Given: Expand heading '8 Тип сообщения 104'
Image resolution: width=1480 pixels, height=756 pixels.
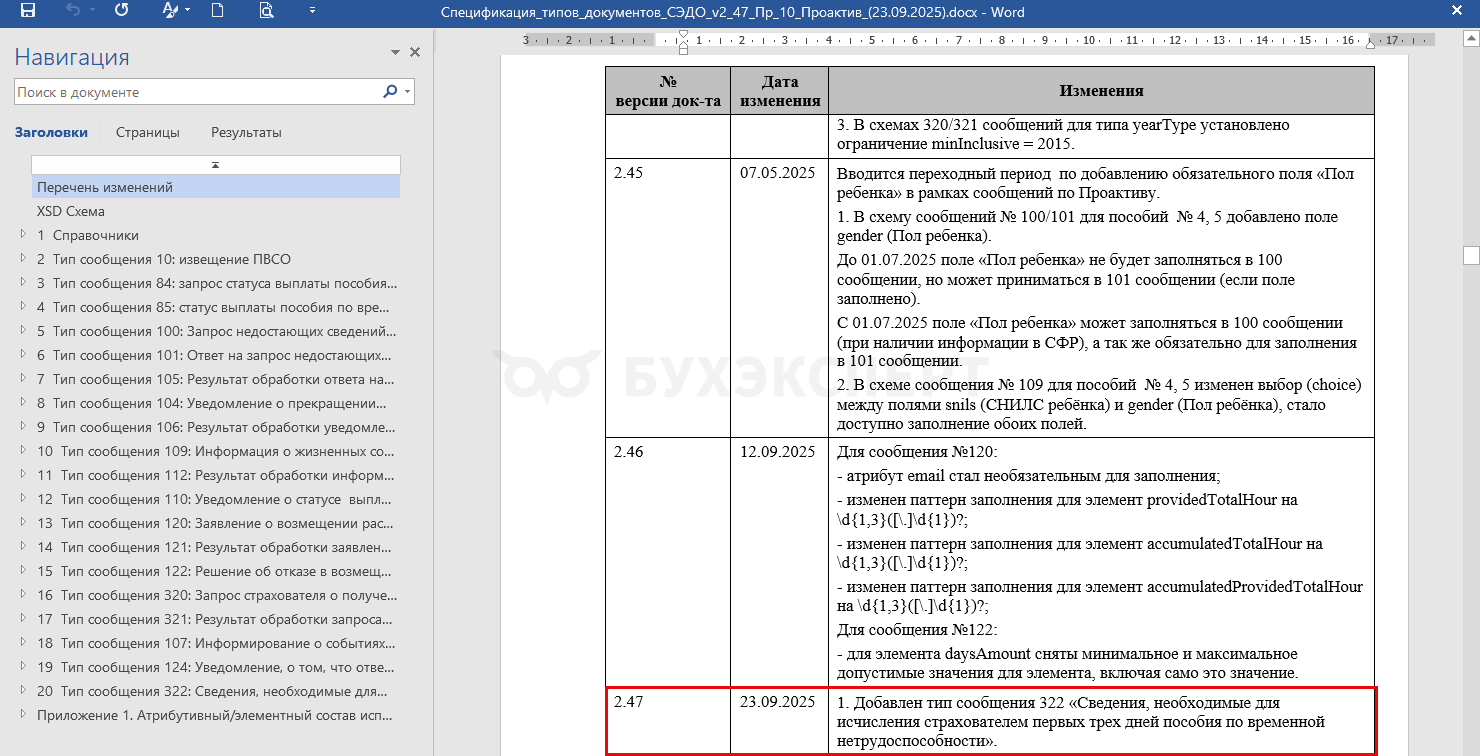Looking at the screenshot, I should 23,403.
